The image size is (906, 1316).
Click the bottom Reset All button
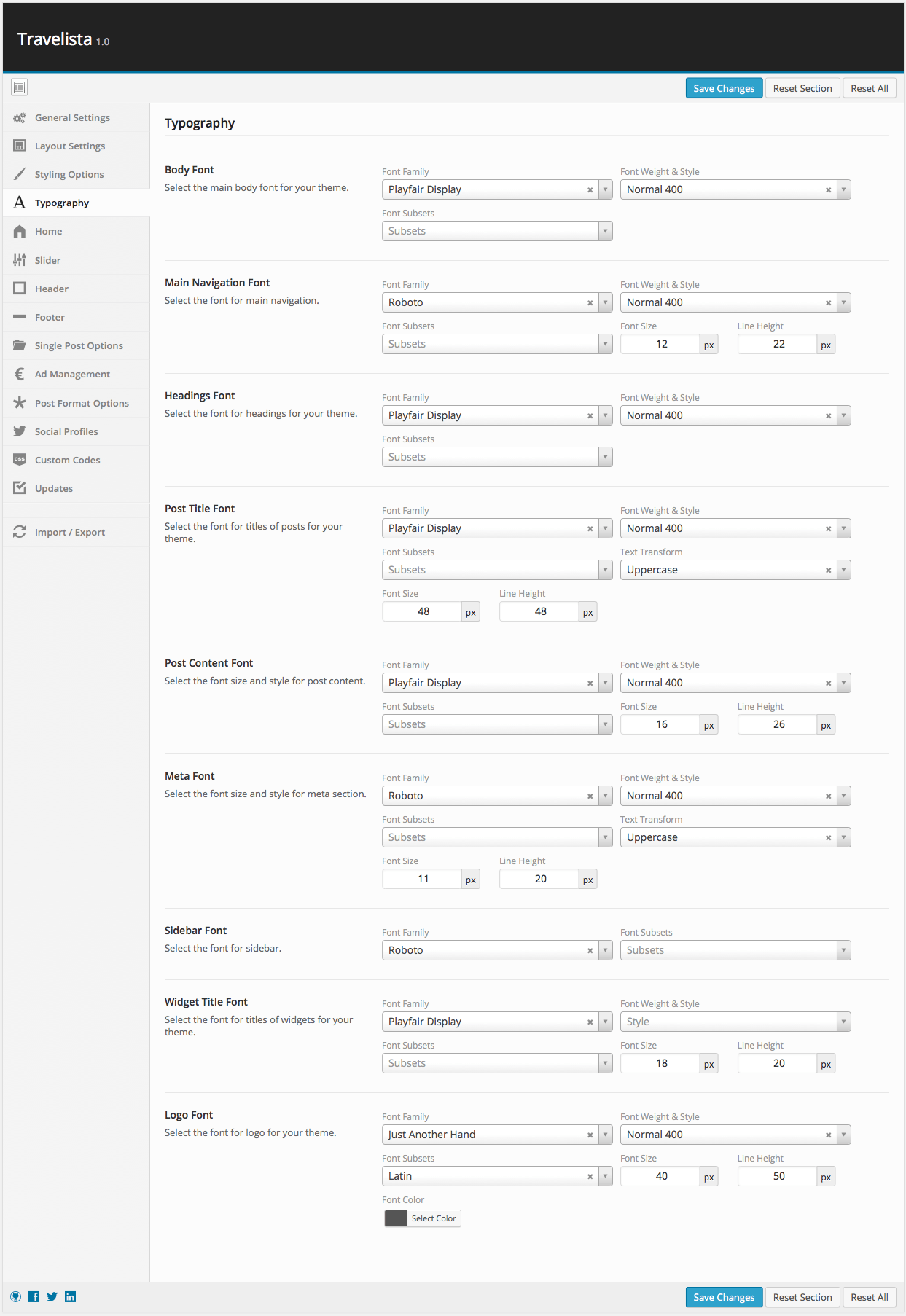[869, 1297]
